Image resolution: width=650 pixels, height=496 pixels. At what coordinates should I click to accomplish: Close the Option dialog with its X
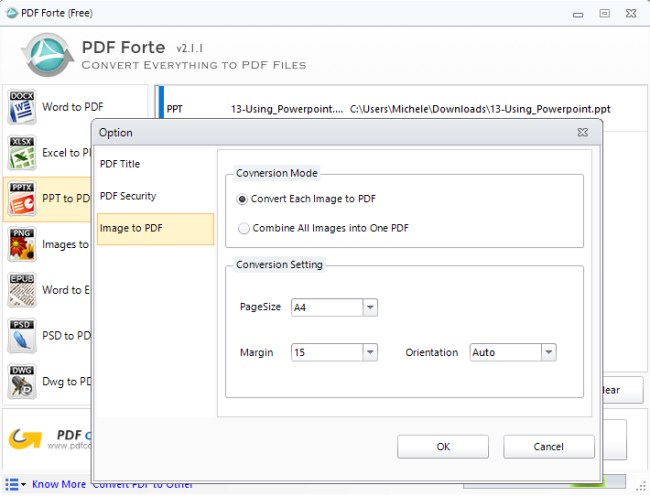582,132
